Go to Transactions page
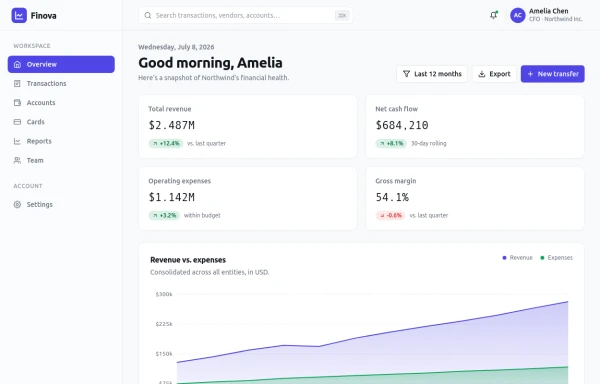This screenshot has width=600, height=384. (61, 83)
